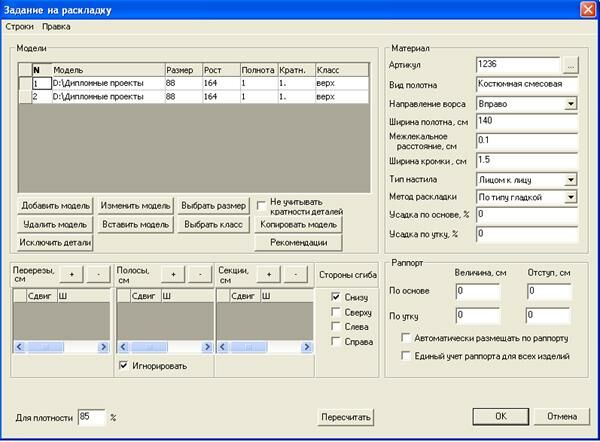Click the minus button next to Секции
Image resolution: width=600 pixels, height=442 pixels.
point(293,274)
